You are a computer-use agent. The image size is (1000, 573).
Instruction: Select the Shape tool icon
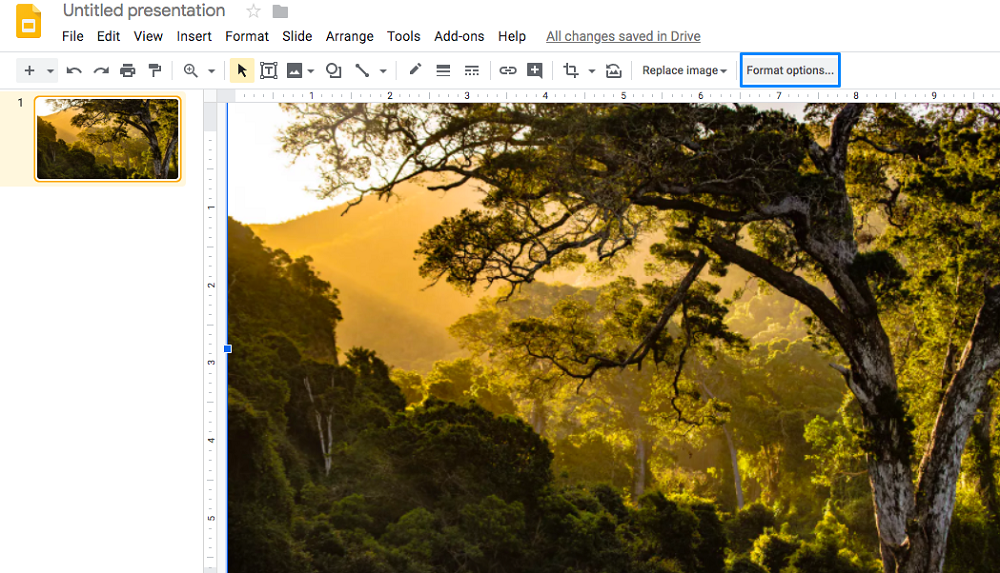334,71
